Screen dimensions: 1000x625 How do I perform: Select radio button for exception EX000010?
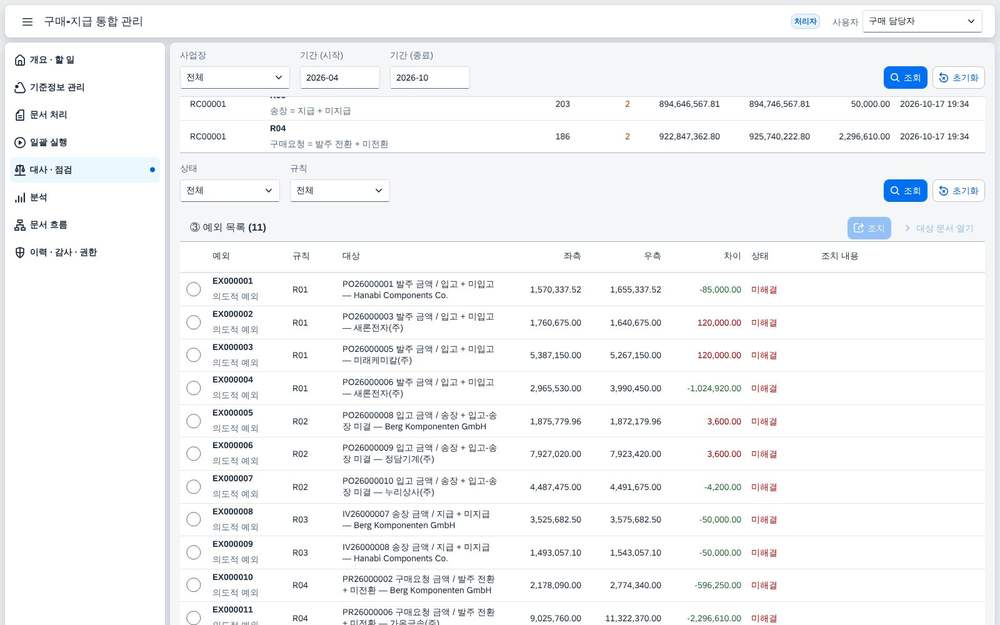click(x=193, y=585)
